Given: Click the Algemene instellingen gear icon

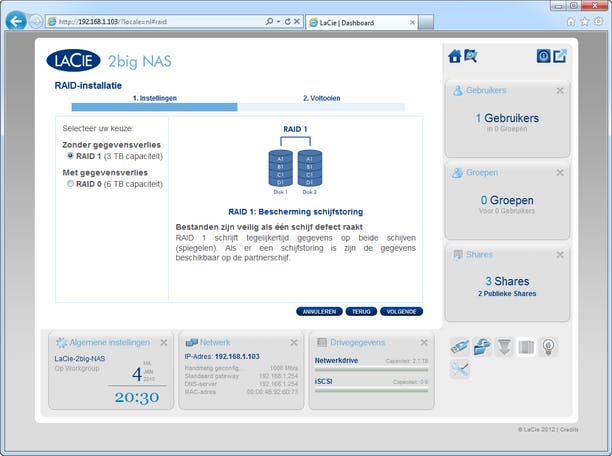Looking at the screenshot, I should coord(61,342).
